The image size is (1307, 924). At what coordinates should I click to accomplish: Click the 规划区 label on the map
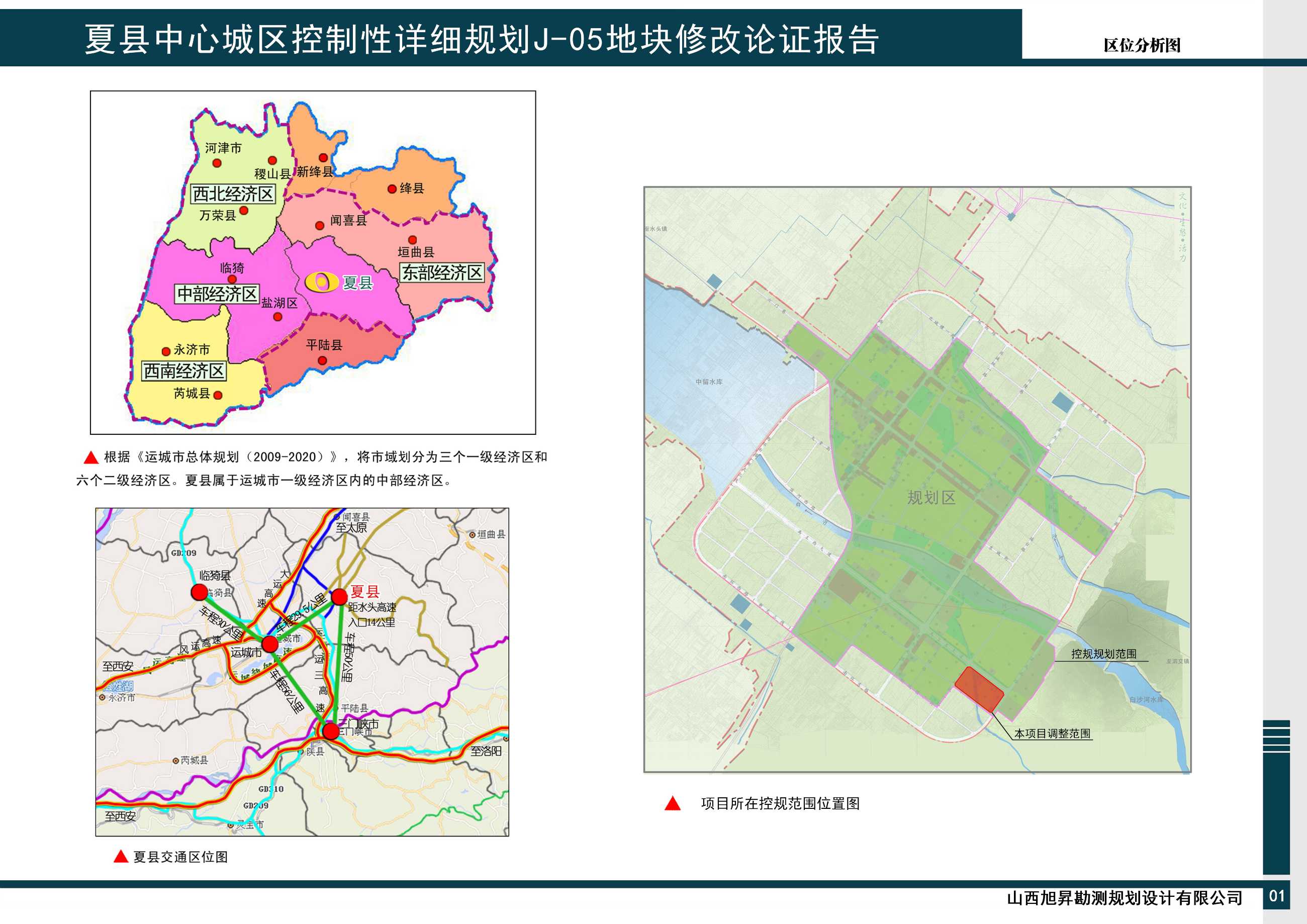click(x=931, y=498)
